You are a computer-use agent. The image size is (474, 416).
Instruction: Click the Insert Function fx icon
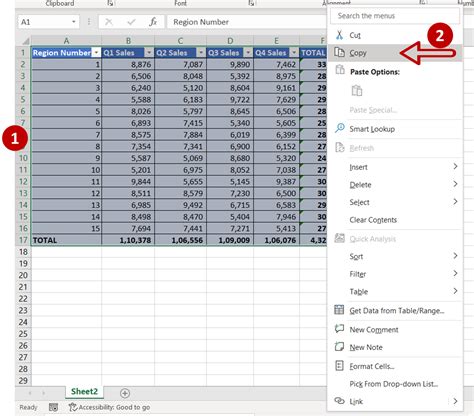[153, 22]
